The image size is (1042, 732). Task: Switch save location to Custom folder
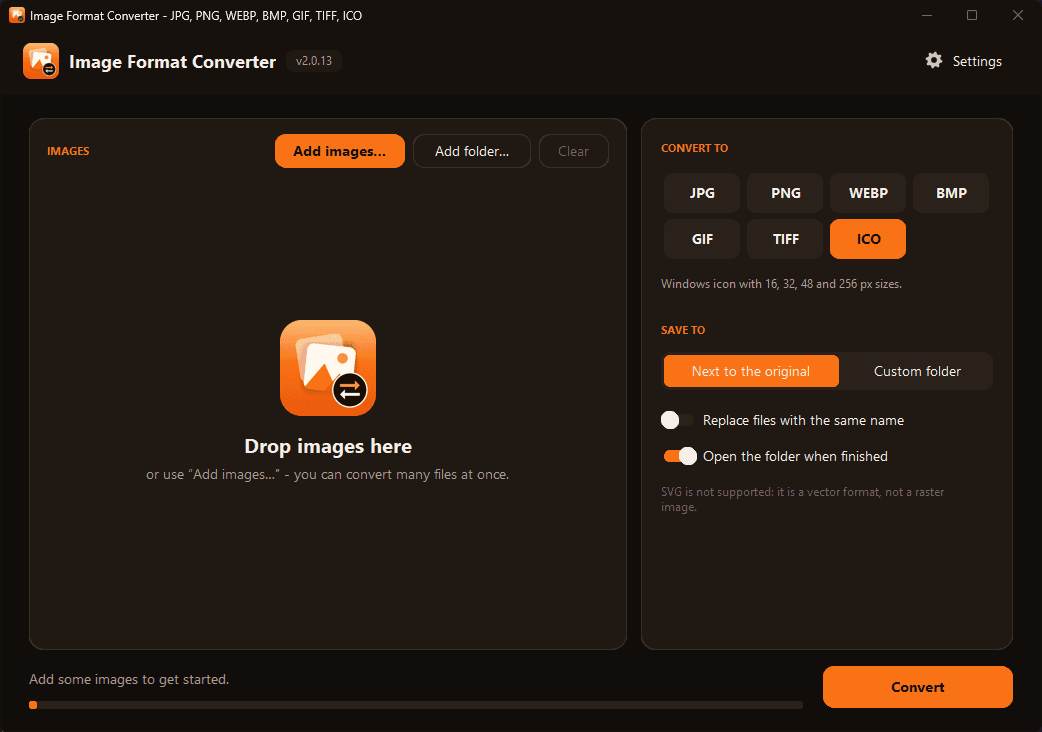pos(917,371)
